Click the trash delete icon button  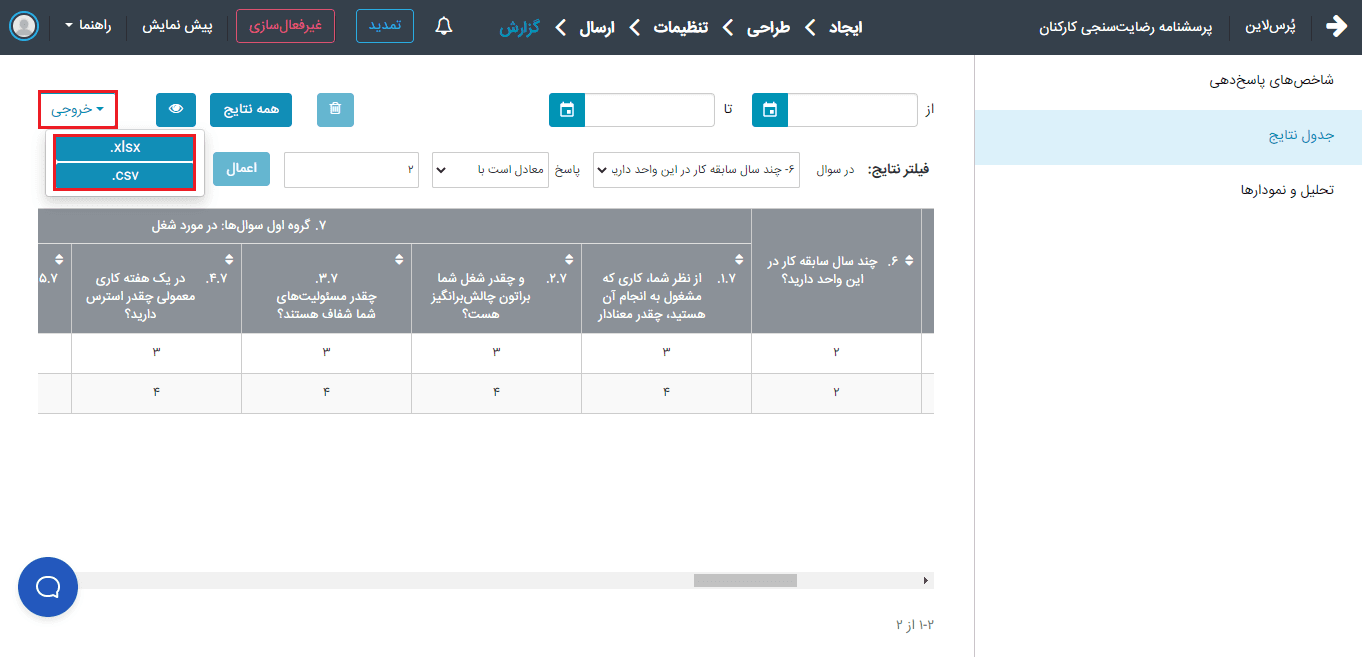tap(335, 110)
